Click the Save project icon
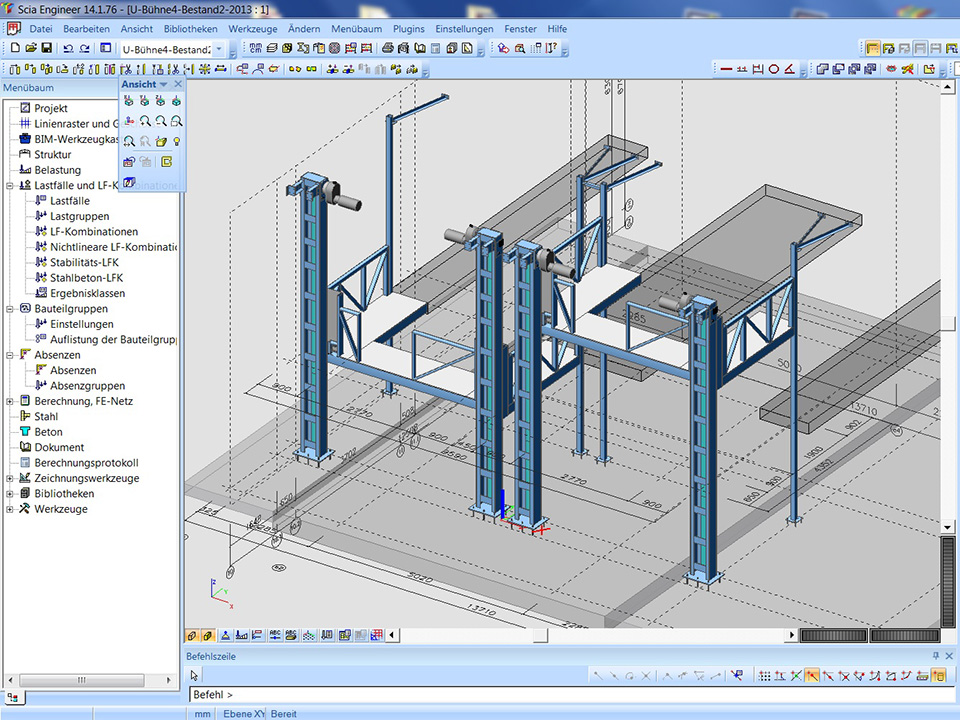 tap(46, 48)
